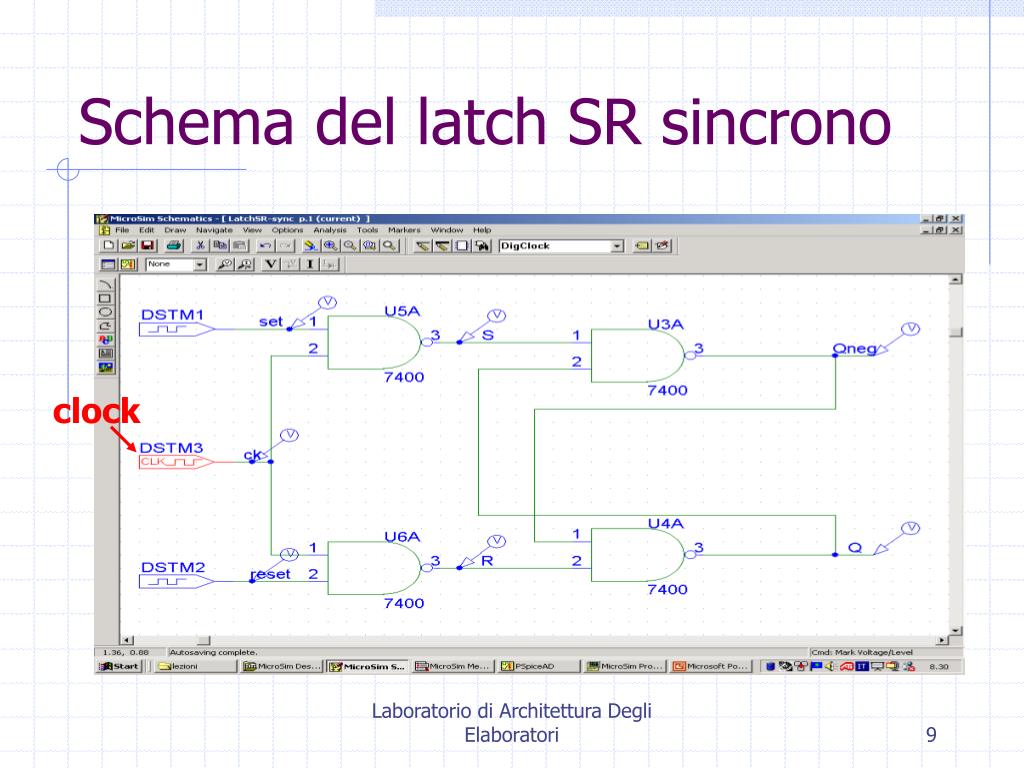This screenshot has width=1024, height=768.
Task: Open the Tools menu
Action: coord(367,230)
